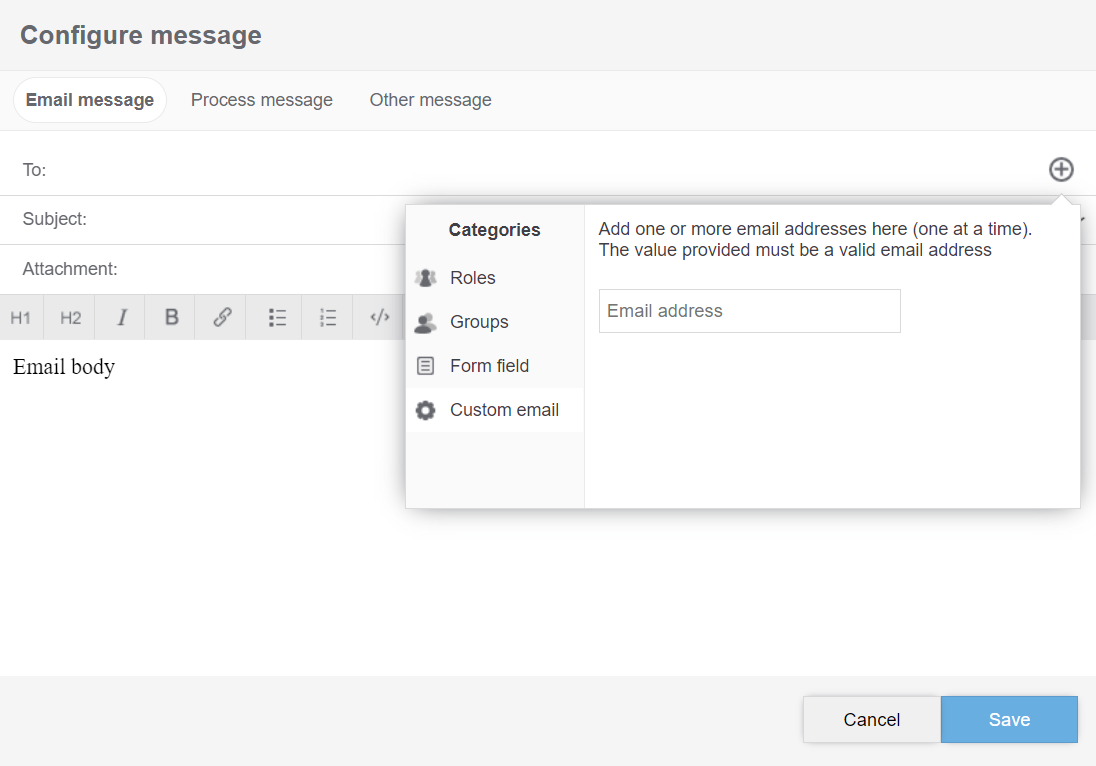Screen dimensions: 1096x766
Task: Save the message configuration
Action: (x=1008, y=720)
